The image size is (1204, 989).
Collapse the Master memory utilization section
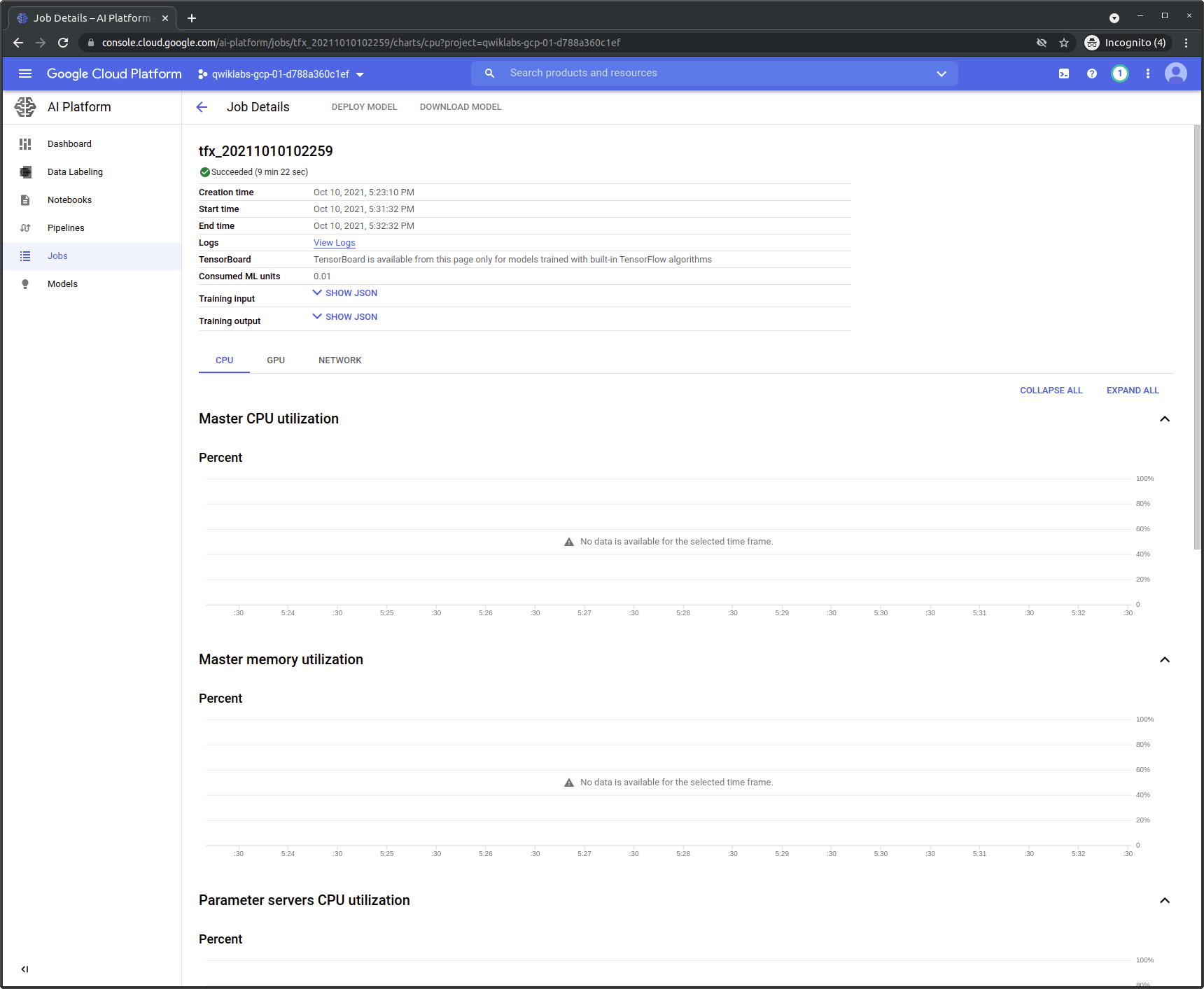click(x=1165, y=660)
